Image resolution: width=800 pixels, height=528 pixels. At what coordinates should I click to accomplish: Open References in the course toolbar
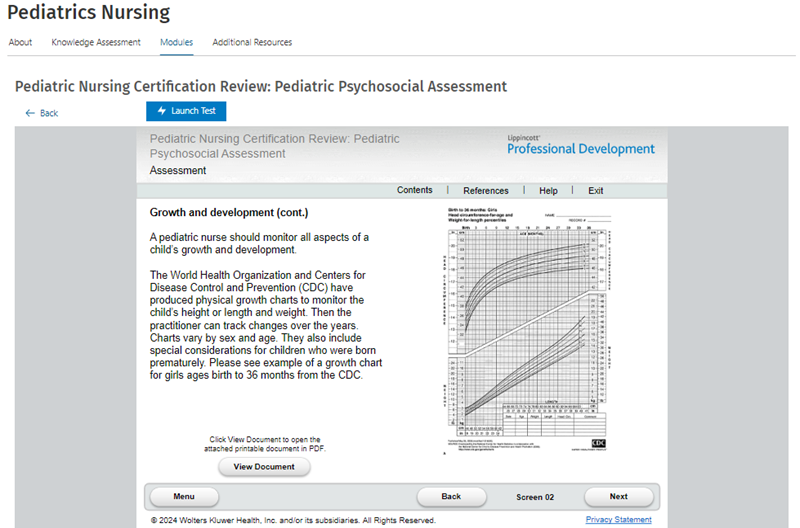point(485,190)
